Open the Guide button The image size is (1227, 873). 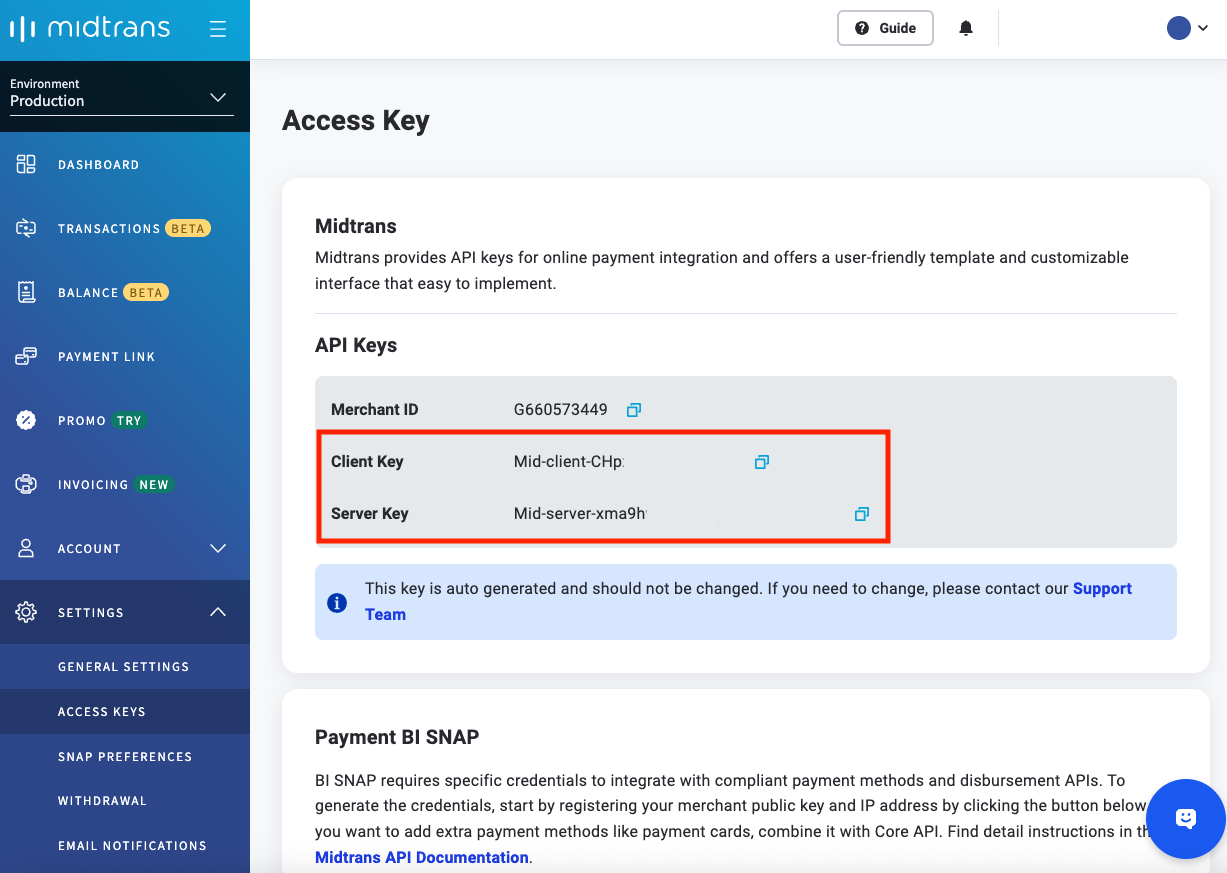point(885,28)
